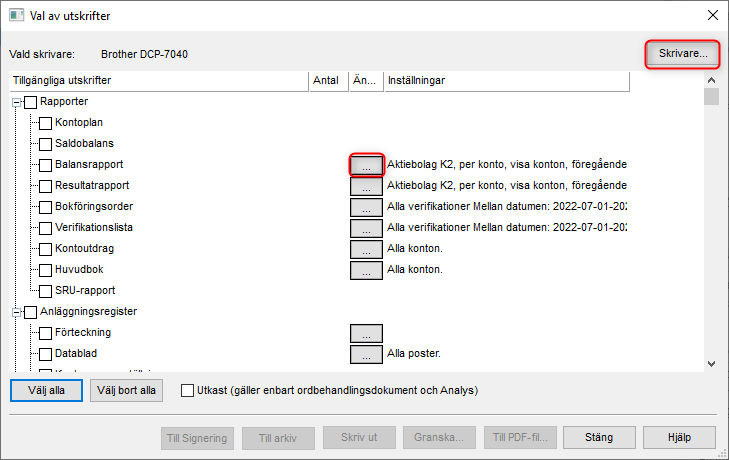This screenshot has height=460, width=729.
Task: Select the Kontoplan row label
Action: (79, 123)
